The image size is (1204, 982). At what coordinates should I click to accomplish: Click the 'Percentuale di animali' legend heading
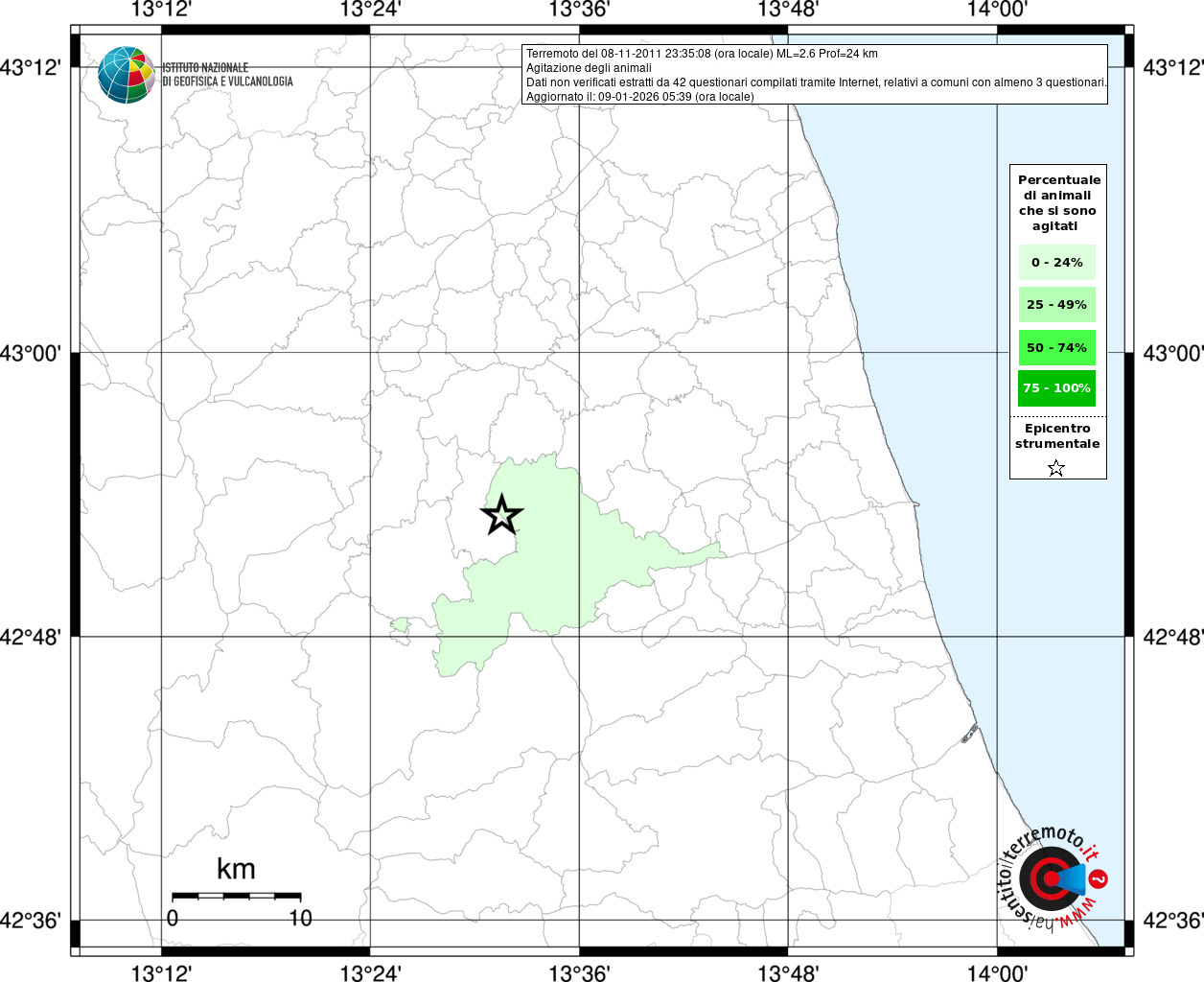(1059, 203)
